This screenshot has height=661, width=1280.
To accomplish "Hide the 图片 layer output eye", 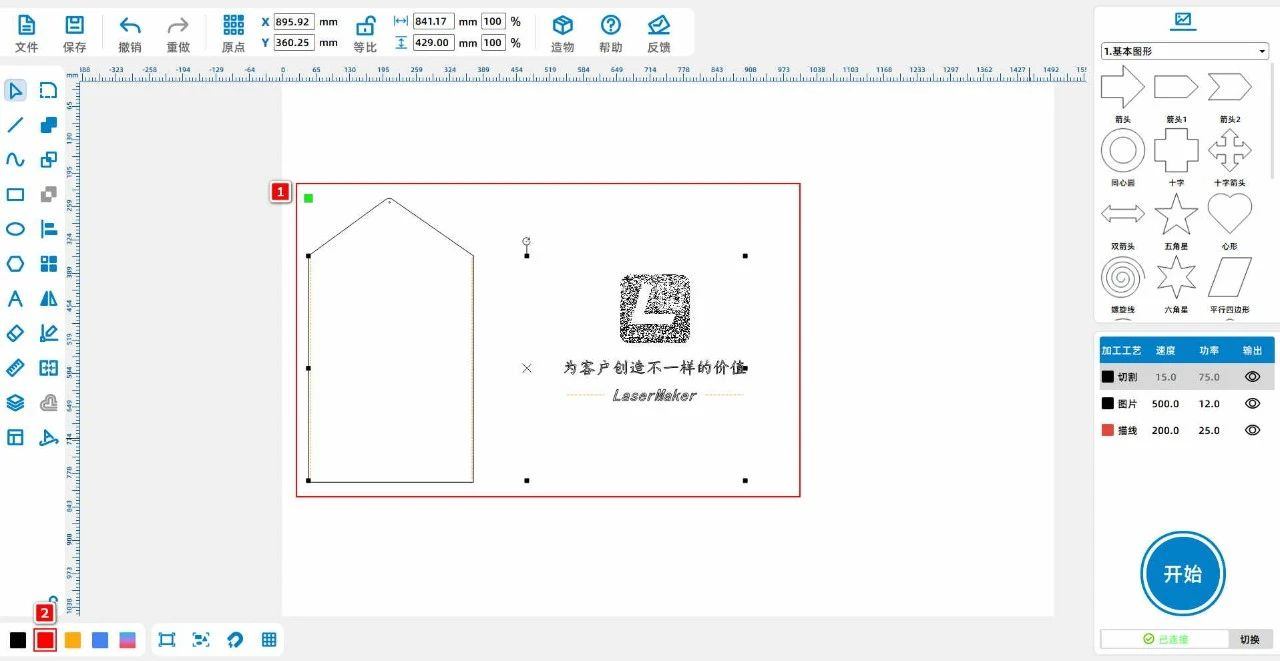I will click(x=1252, y=403).
